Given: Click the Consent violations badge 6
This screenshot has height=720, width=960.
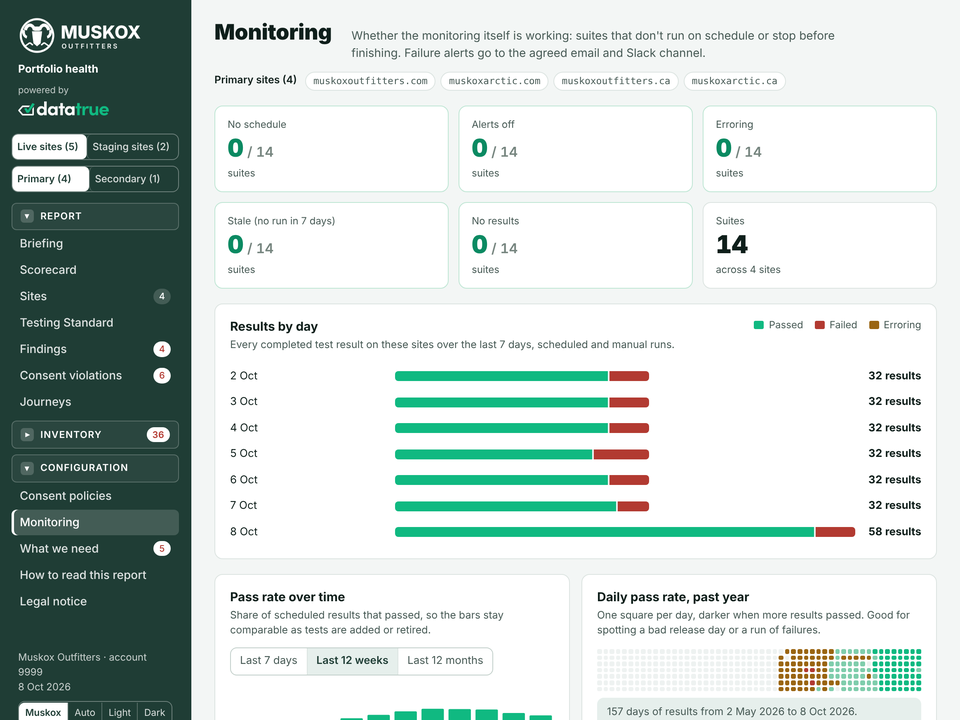Looking at the screenshot, I should point(162,375).
